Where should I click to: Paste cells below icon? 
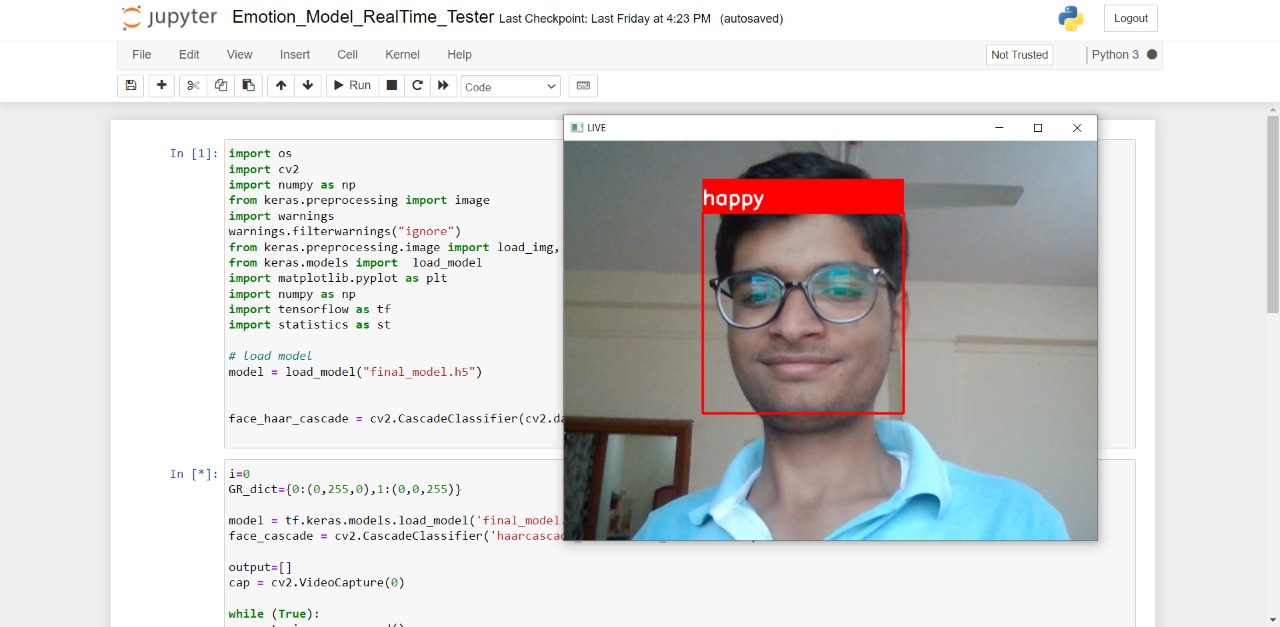pos(248,86)
